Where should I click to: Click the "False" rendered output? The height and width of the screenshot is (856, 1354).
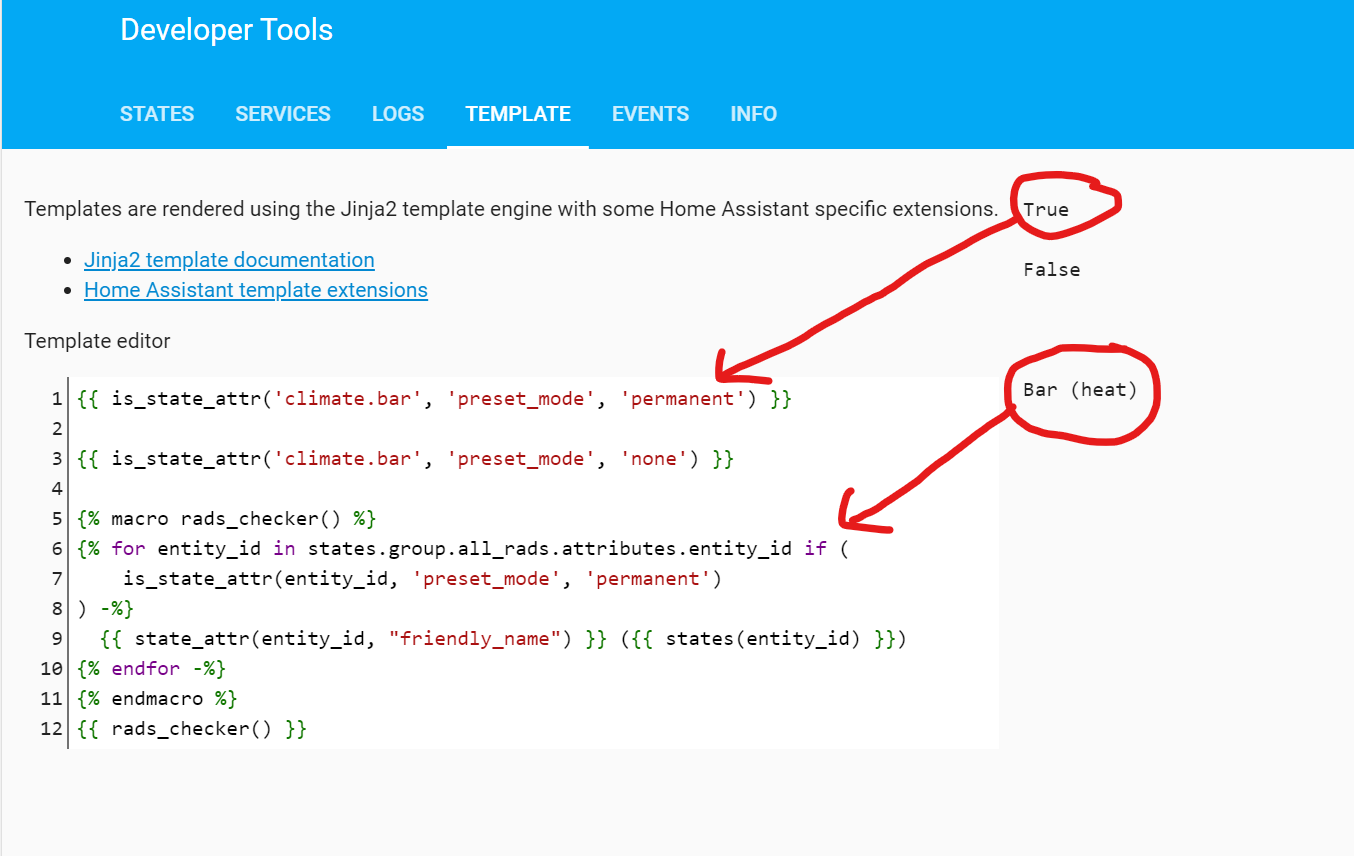pyautogui.click(x=1051, y=270)
